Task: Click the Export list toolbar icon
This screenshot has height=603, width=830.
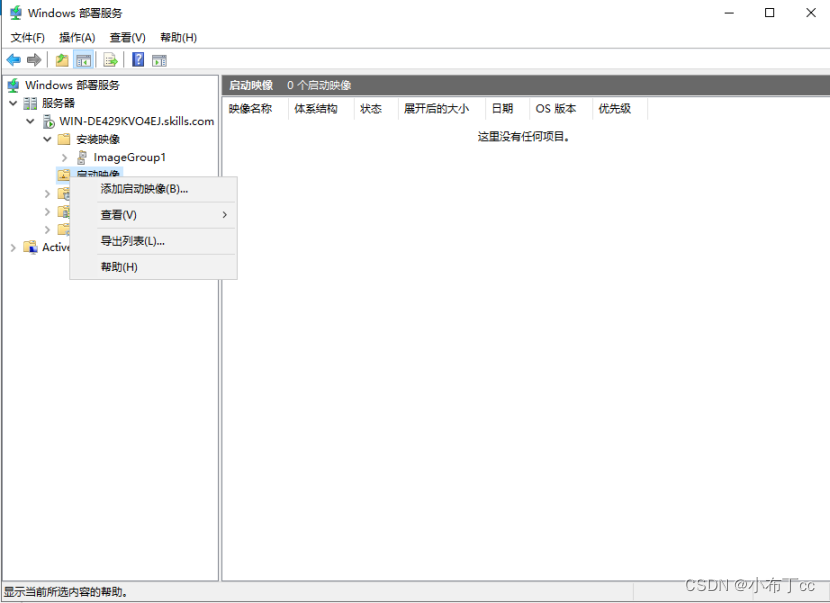Action: point(110,60)
